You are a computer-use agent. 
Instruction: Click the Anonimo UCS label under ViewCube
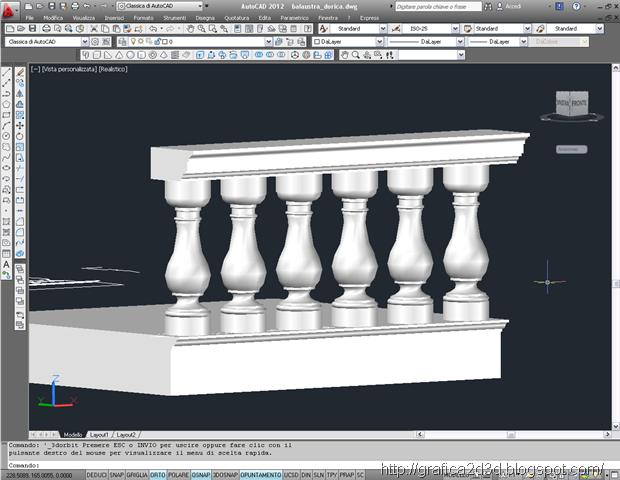click(571, 149)
